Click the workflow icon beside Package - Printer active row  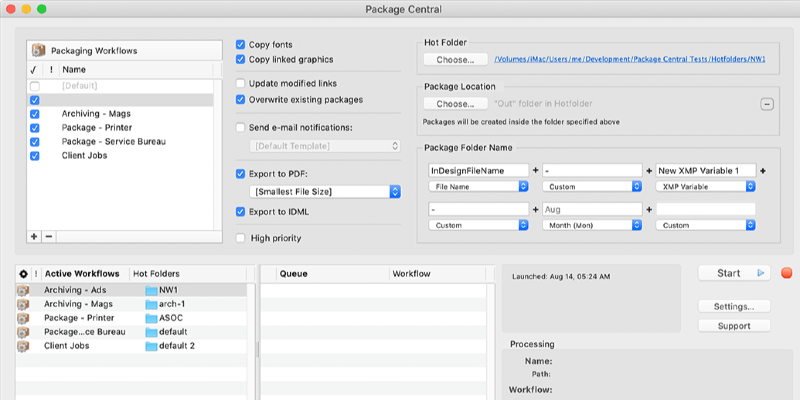[23, 318]
